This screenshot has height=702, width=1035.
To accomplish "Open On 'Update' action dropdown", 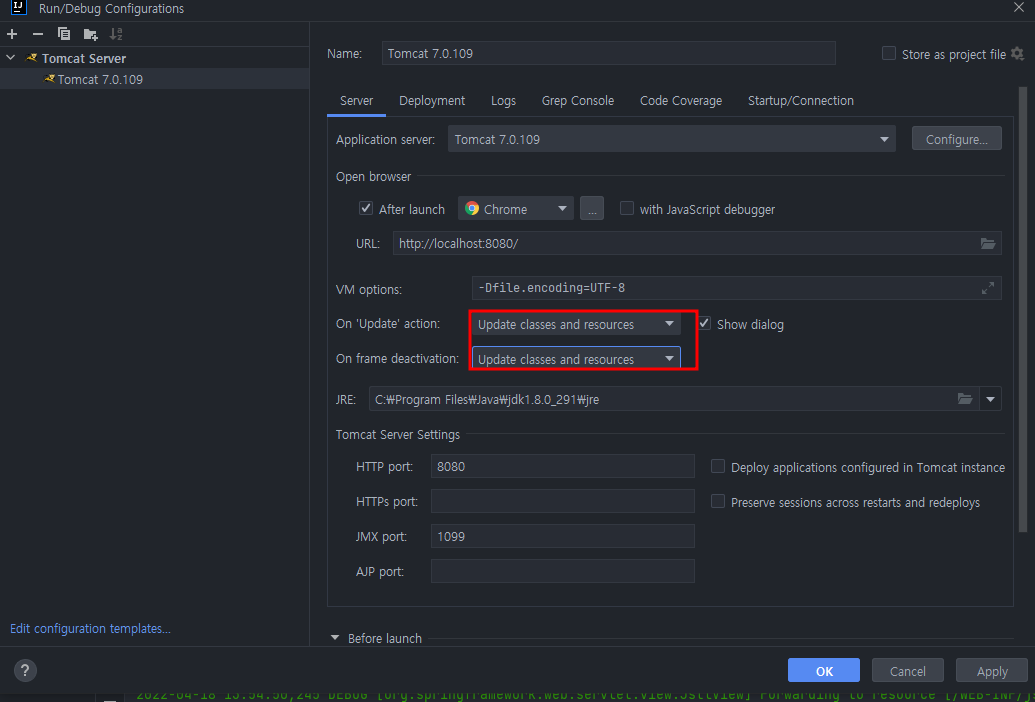I will [576, 324].
